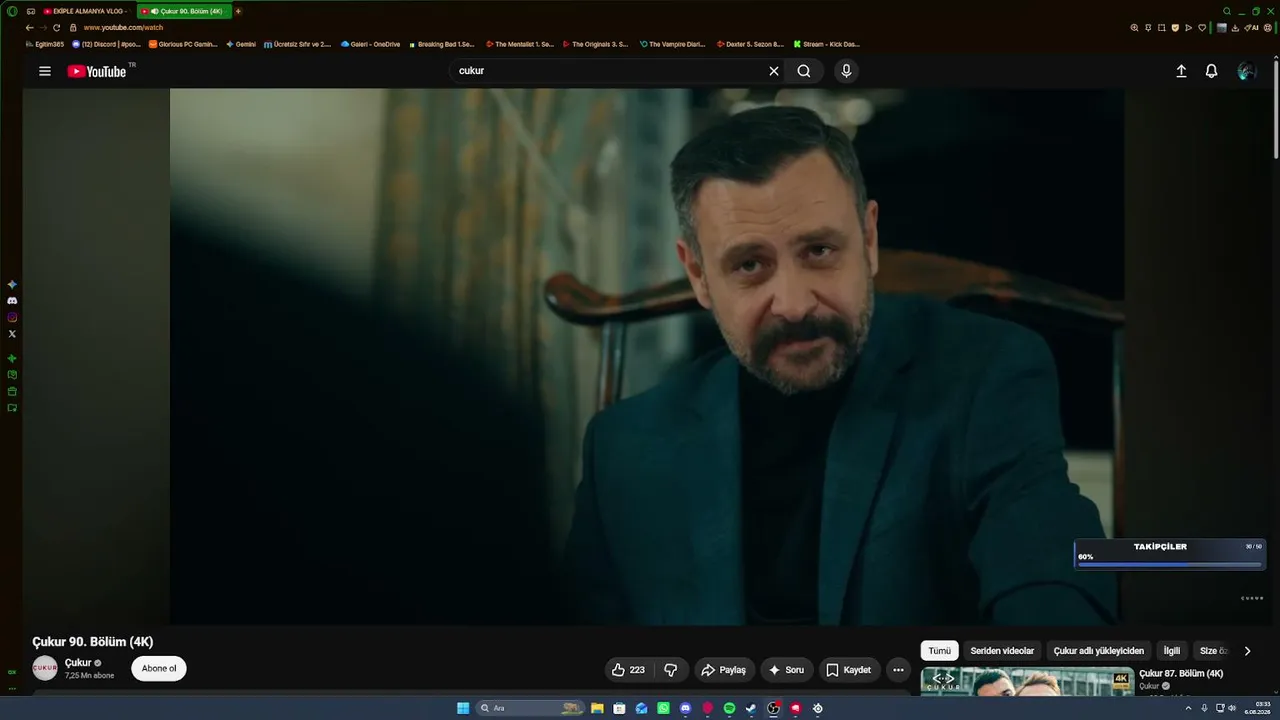Select the İlgili filter chip

point(1172,651)
